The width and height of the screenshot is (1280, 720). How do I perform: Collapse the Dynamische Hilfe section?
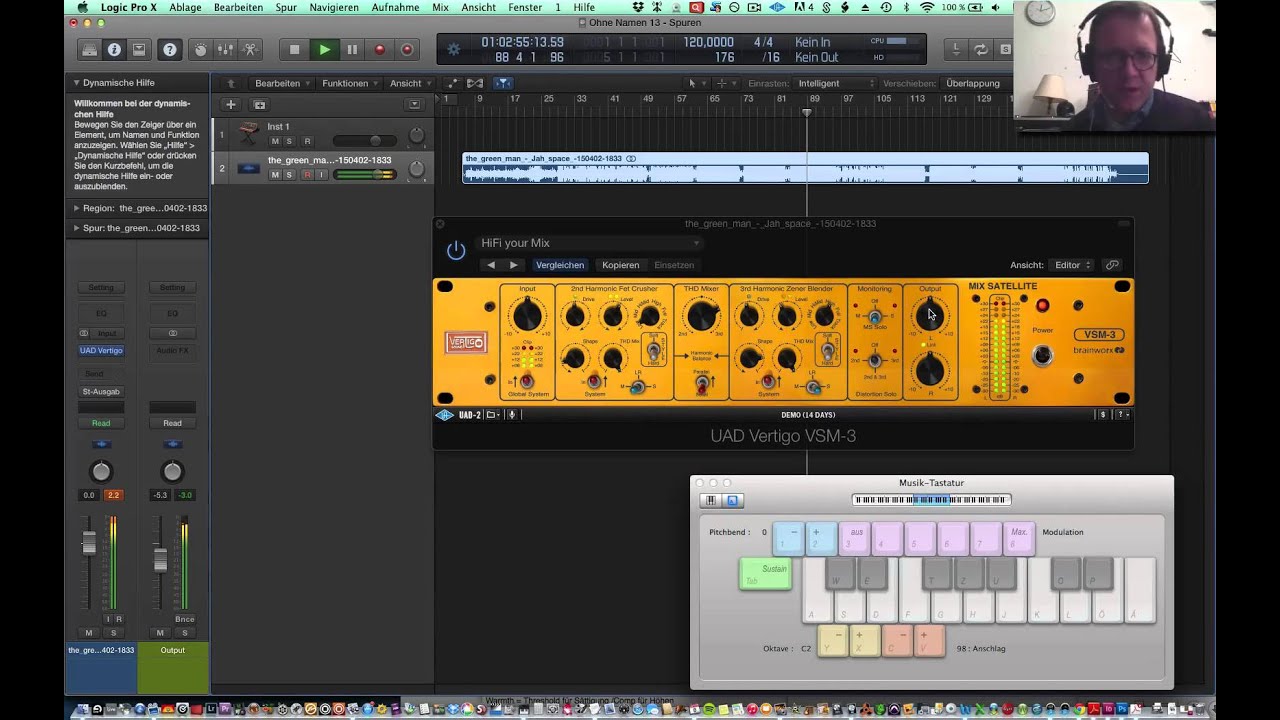pyautogui.click(x=76, y=83)
